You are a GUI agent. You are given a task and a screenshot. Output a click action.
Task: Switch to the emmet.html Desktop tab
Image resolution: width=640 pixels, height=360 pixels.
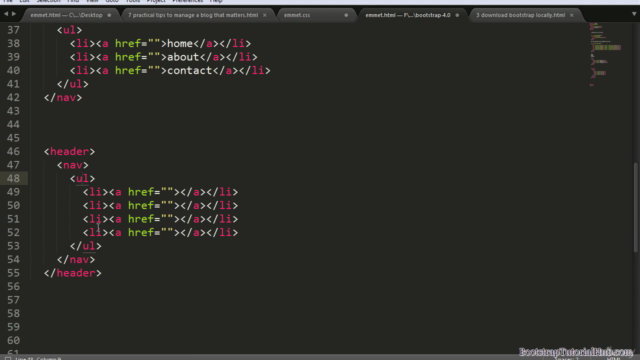pos(67,15)
